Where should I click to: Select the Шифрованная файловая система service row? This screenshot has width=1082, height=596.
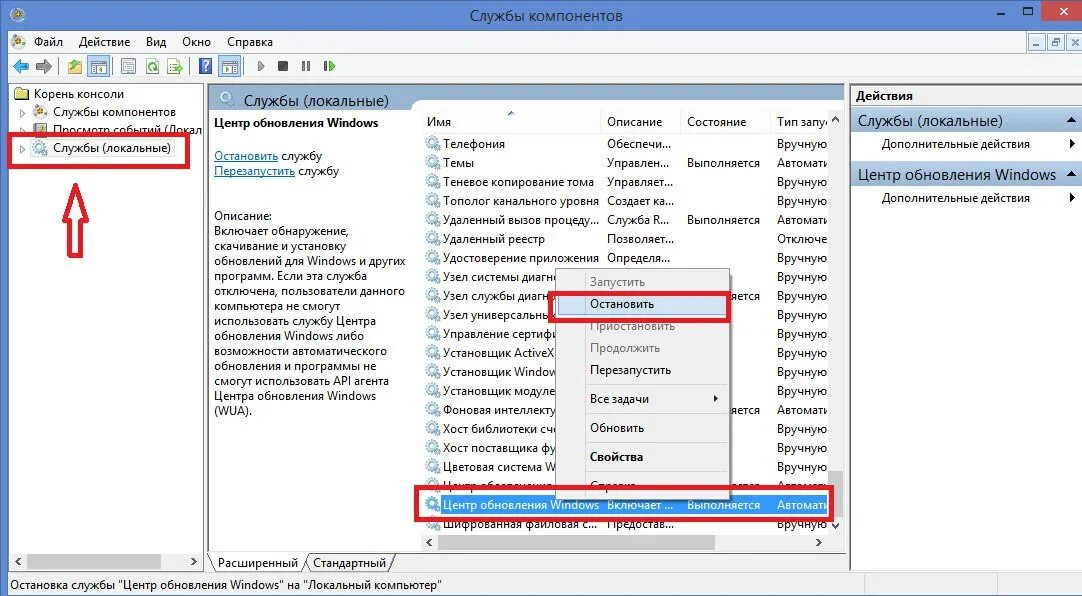point(626,524)
